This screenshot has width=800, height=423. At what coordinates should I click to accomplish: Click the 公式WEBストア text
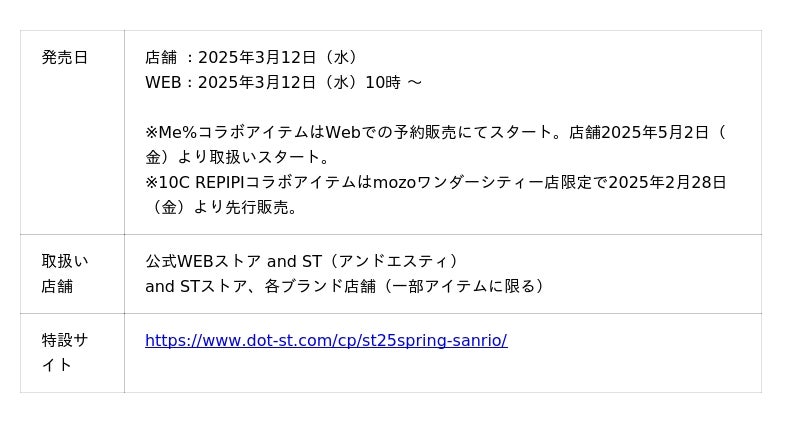click(x=204, y=261)
